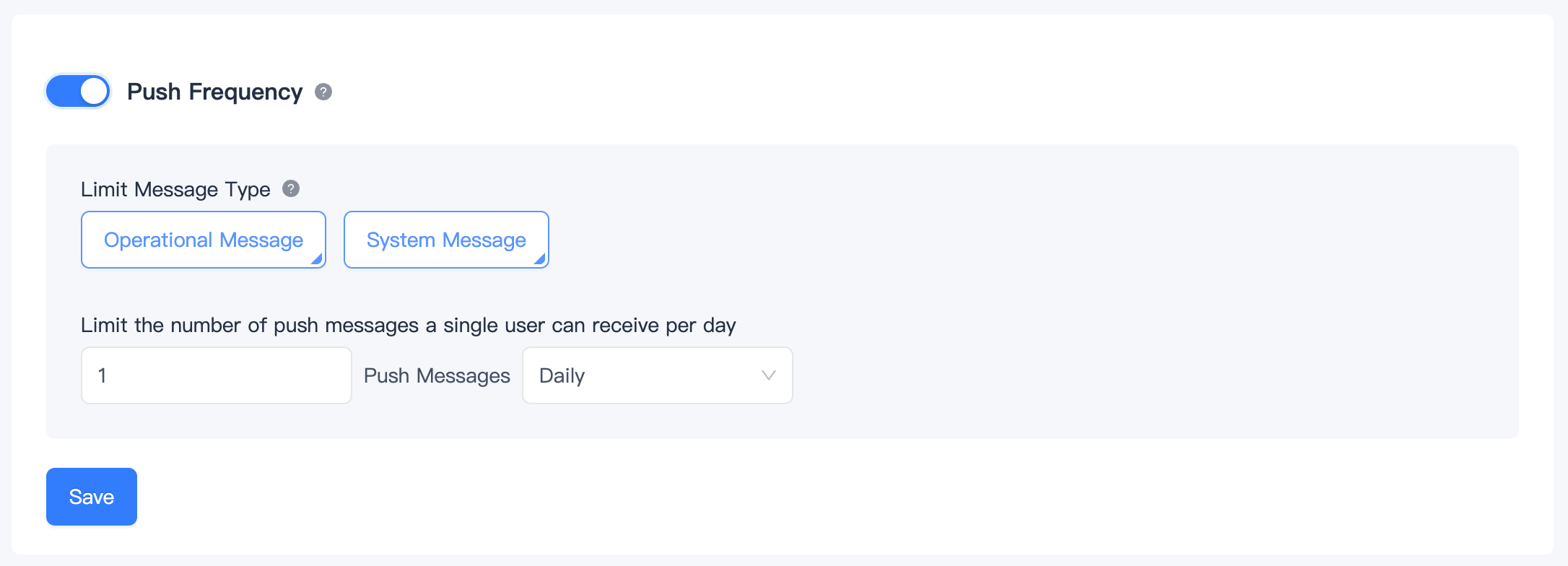Show help tooltip for Limit Message Type
This screenshot has height=566, width=1568.
(x=291, y=188)
